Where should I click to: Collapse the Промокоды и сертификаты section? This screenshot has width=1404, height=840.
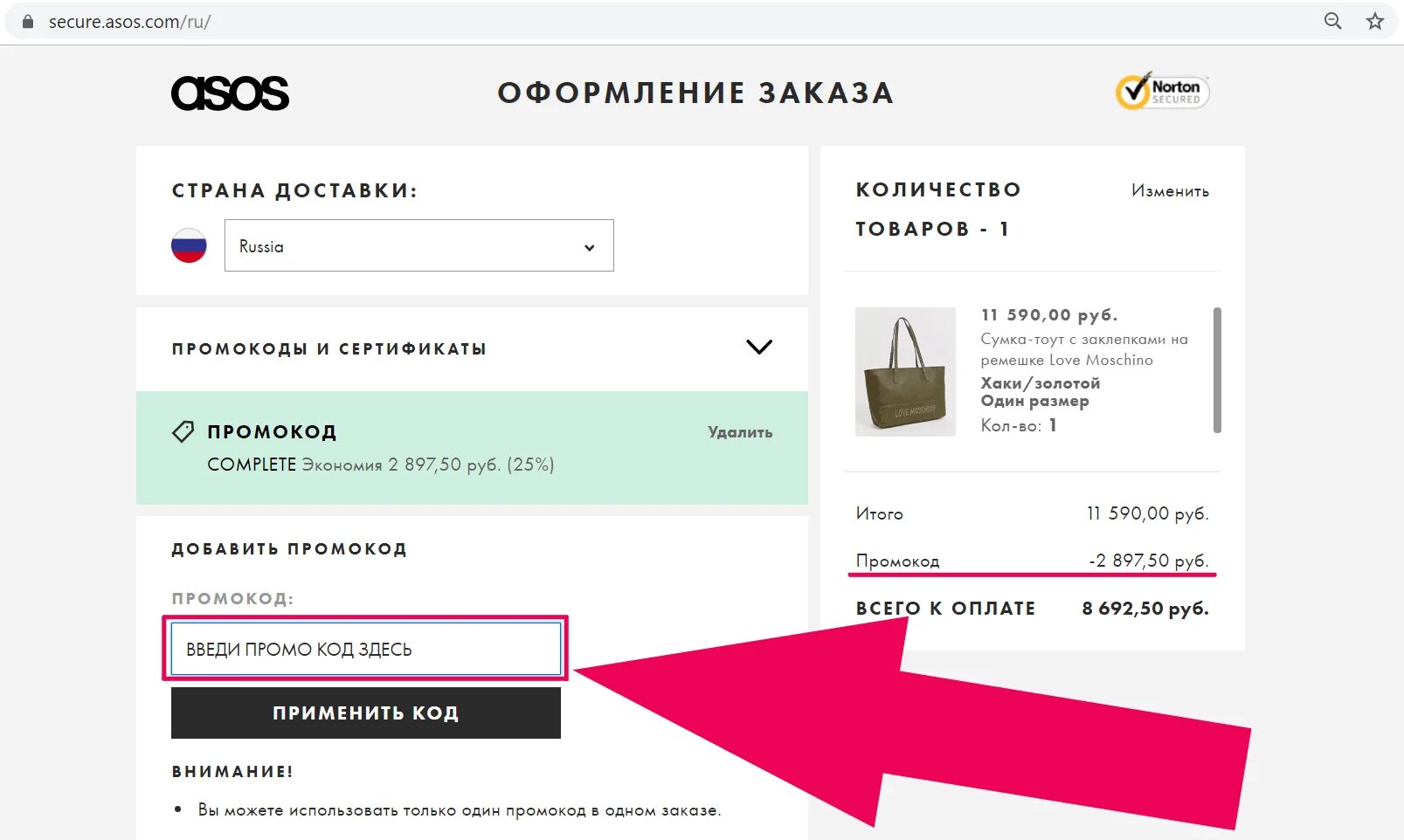(x=758, y=348)
